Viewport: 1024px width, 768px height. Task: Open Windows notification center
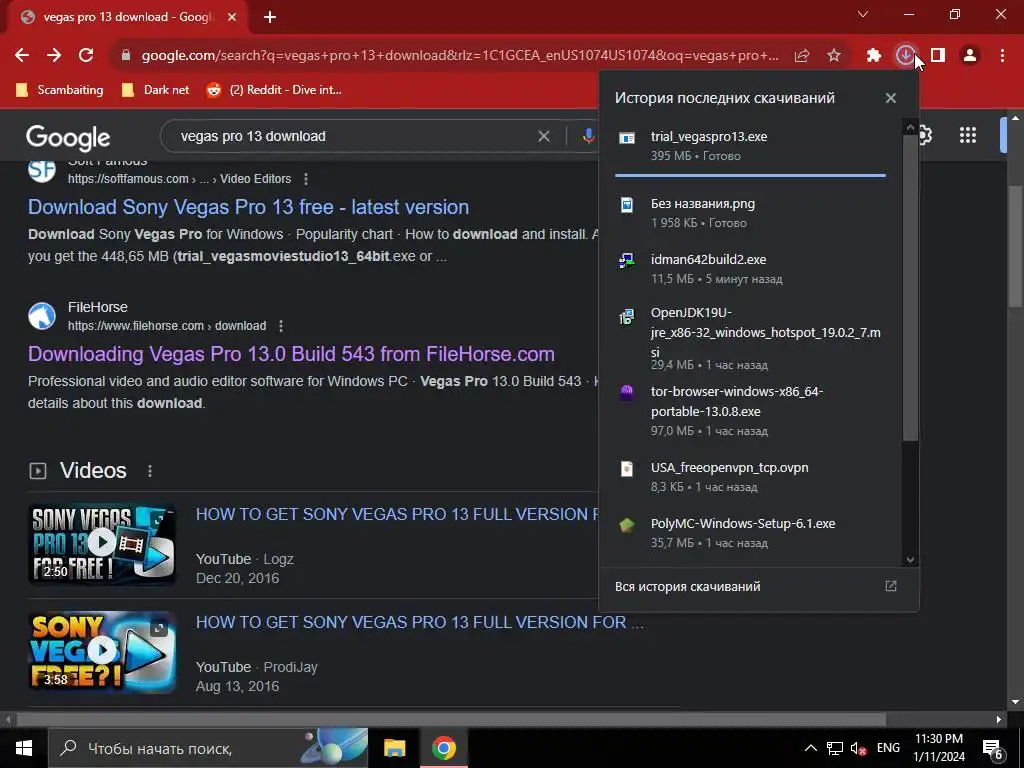pos(993,749)
